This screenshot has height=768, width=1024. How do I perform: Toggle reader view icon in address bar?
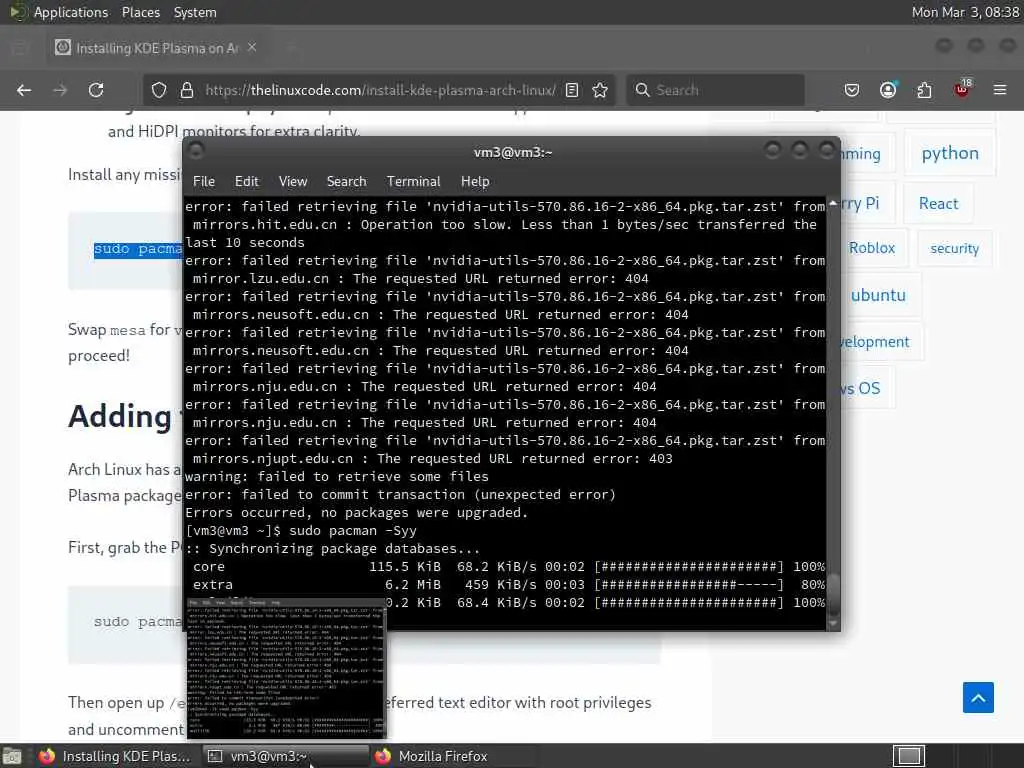(572, 90)
